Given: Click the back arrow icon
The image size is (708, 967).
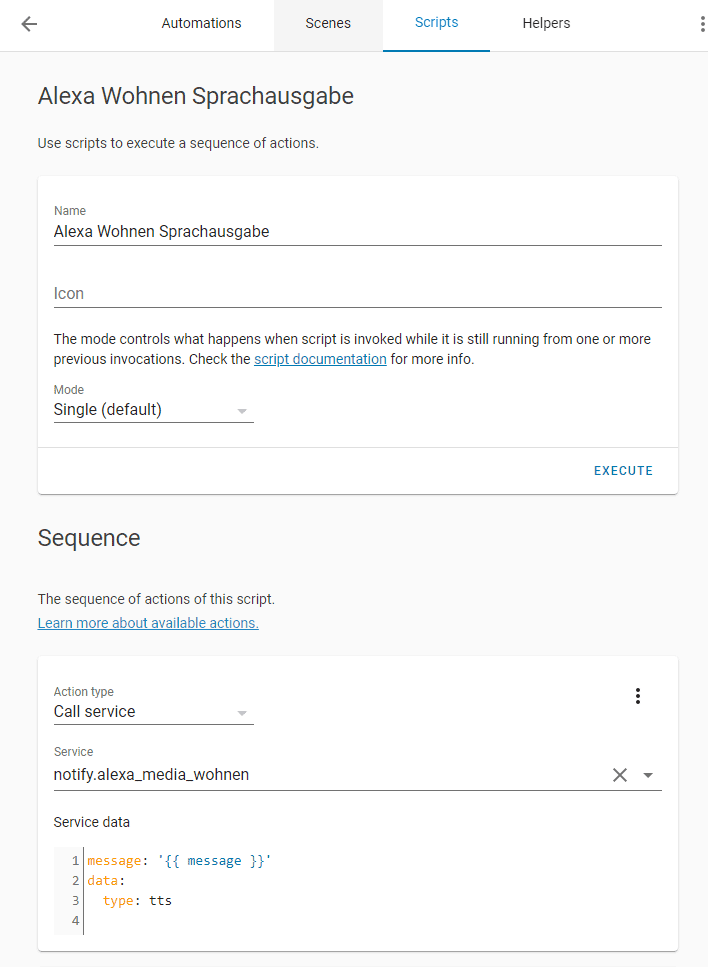Looking at the screenshot, I should (29, 24).
